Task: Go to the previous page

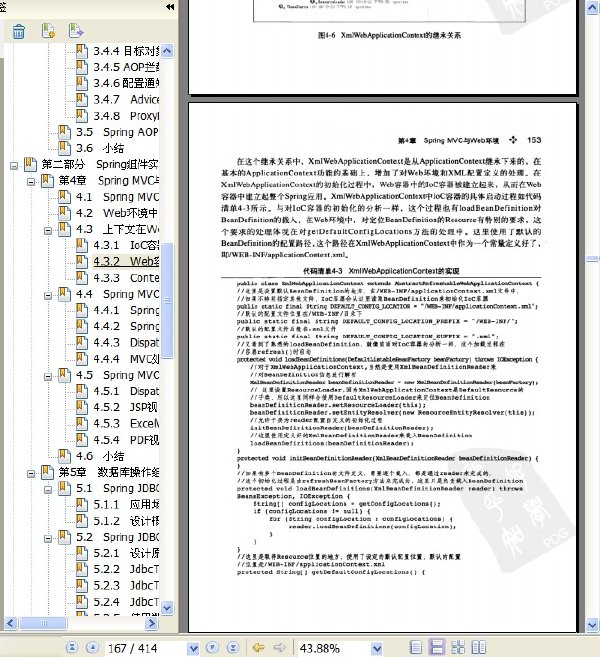Action: [x=92, y=647]
